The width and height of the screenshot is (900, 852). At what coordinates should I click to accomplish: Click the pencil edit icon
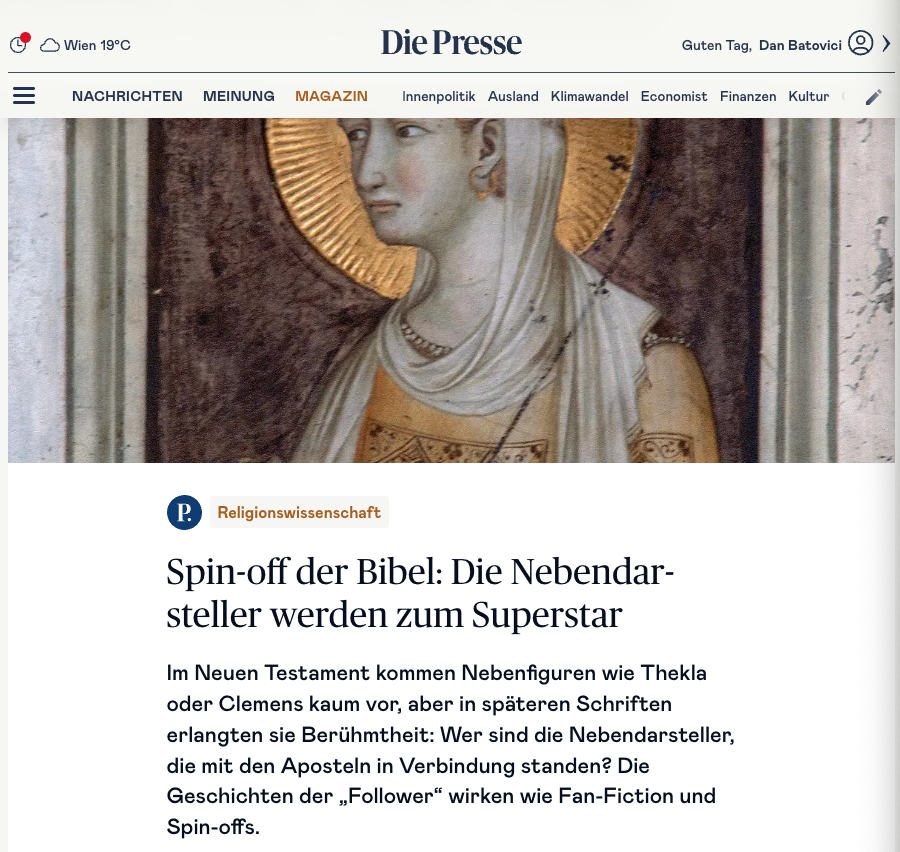click(x=874, y=97)
